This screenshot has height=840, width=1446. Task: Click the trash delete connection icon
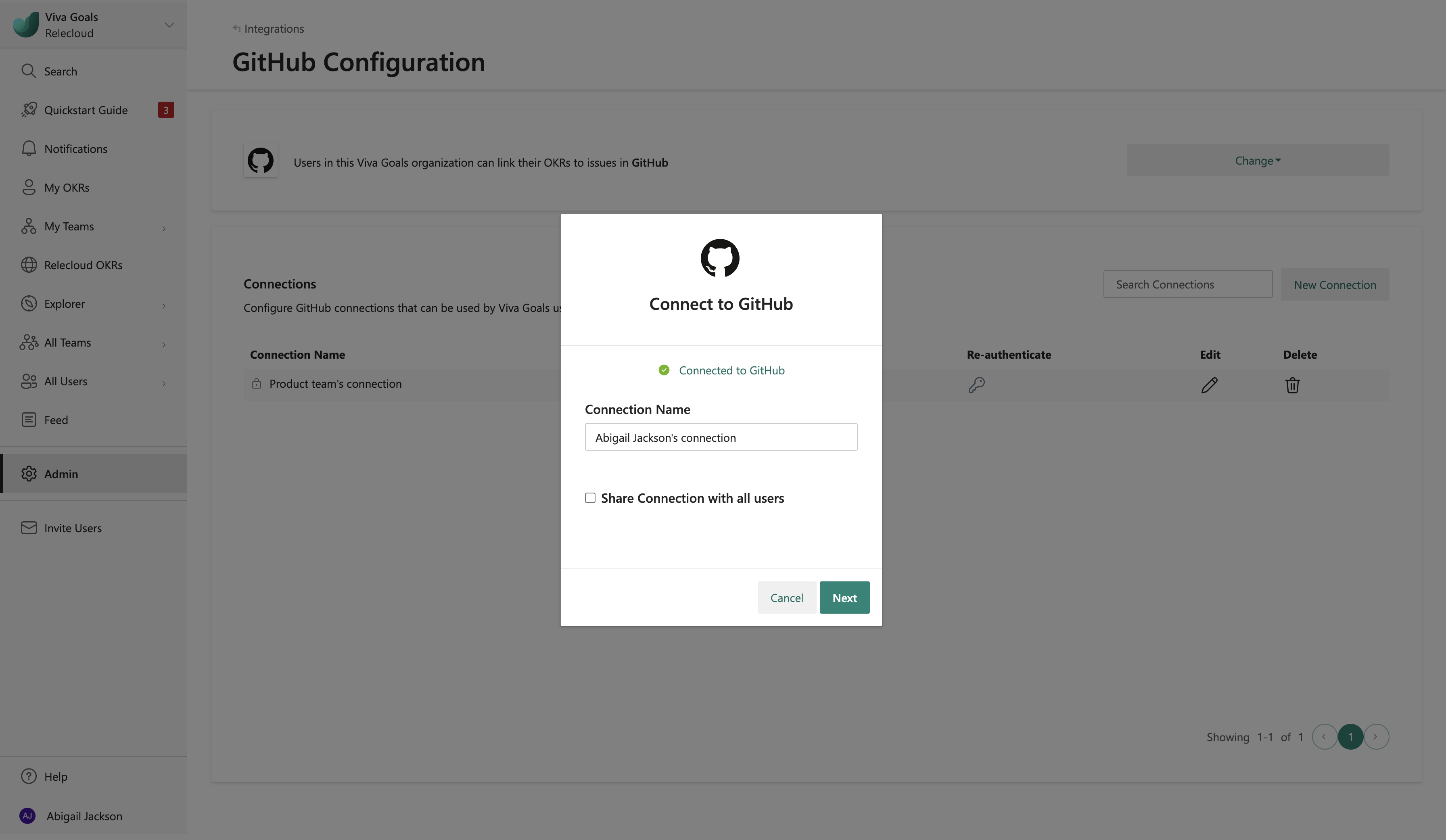pyautogui.click(x=1291, y=385)
